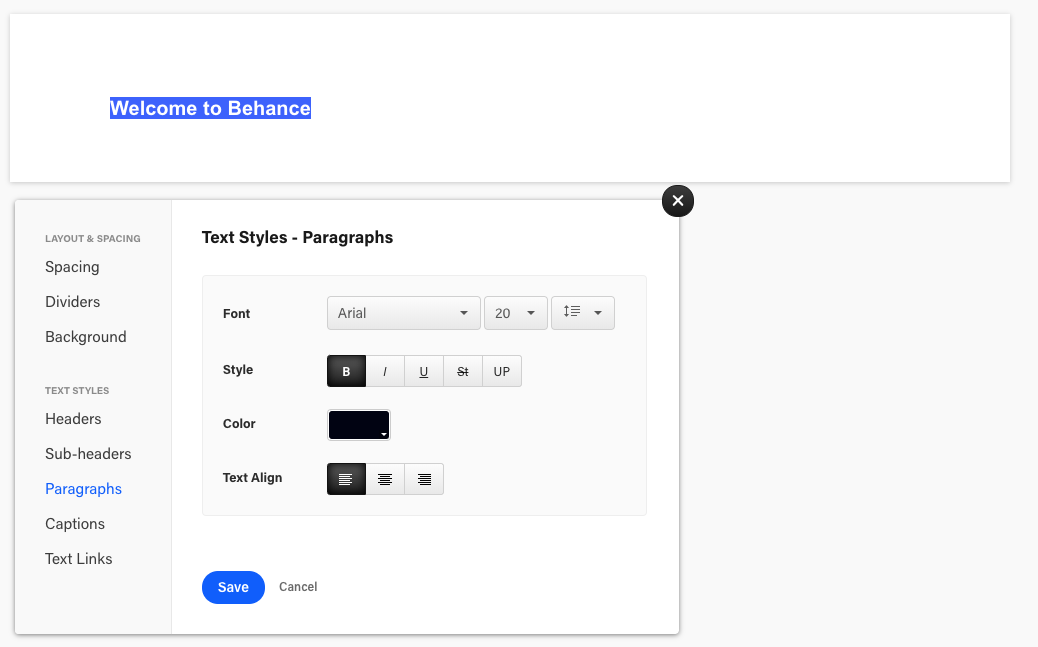The height and width of the screenshot is (647, 1038).
Task: Open Sub-headers text styles
Action: point(88,454)
